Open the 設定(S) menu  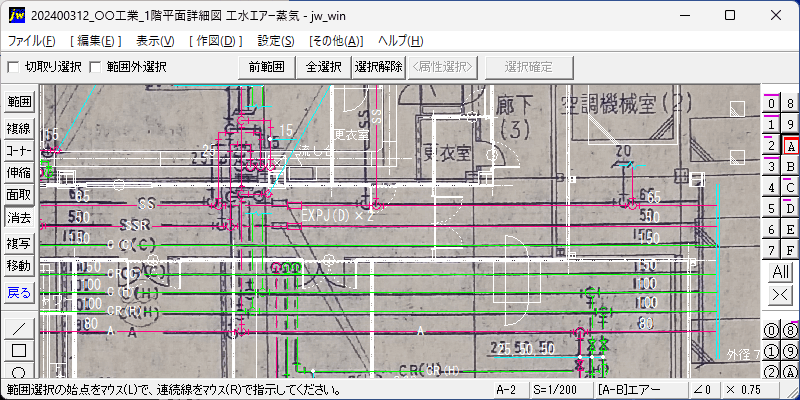pyautogui.click(x=276, y=41)
